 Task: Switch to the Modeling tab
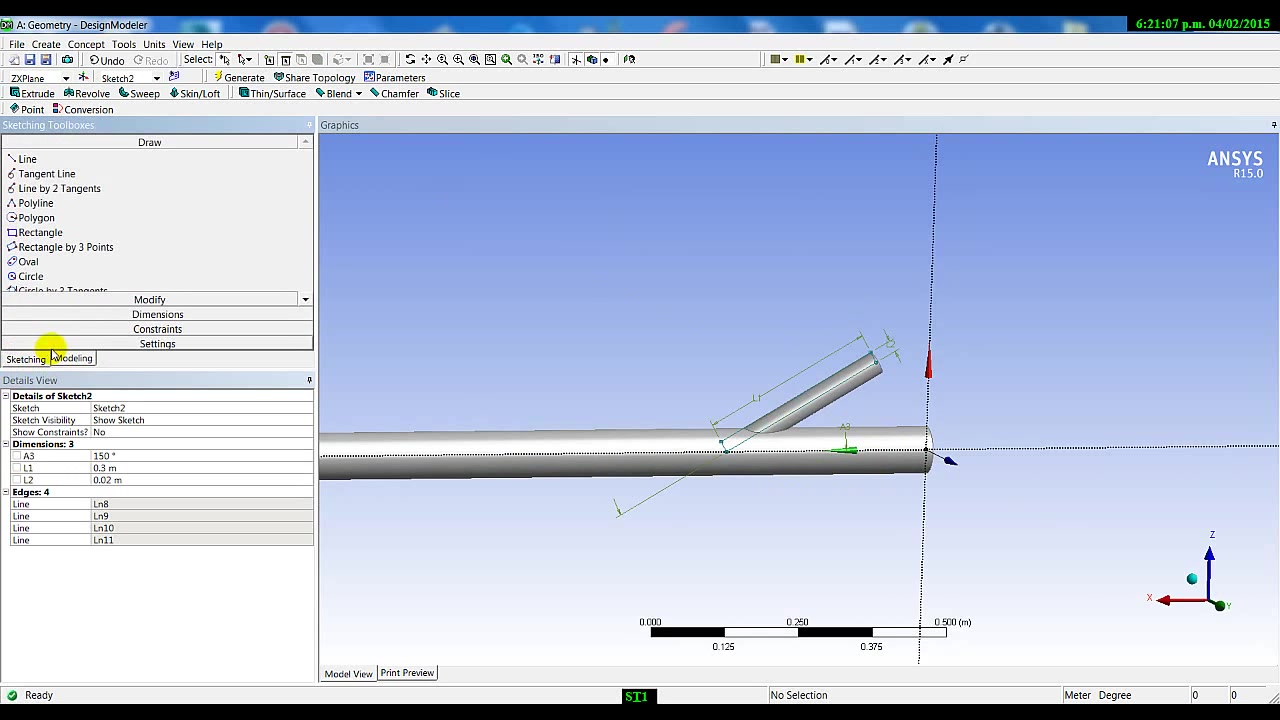(72, 358)
